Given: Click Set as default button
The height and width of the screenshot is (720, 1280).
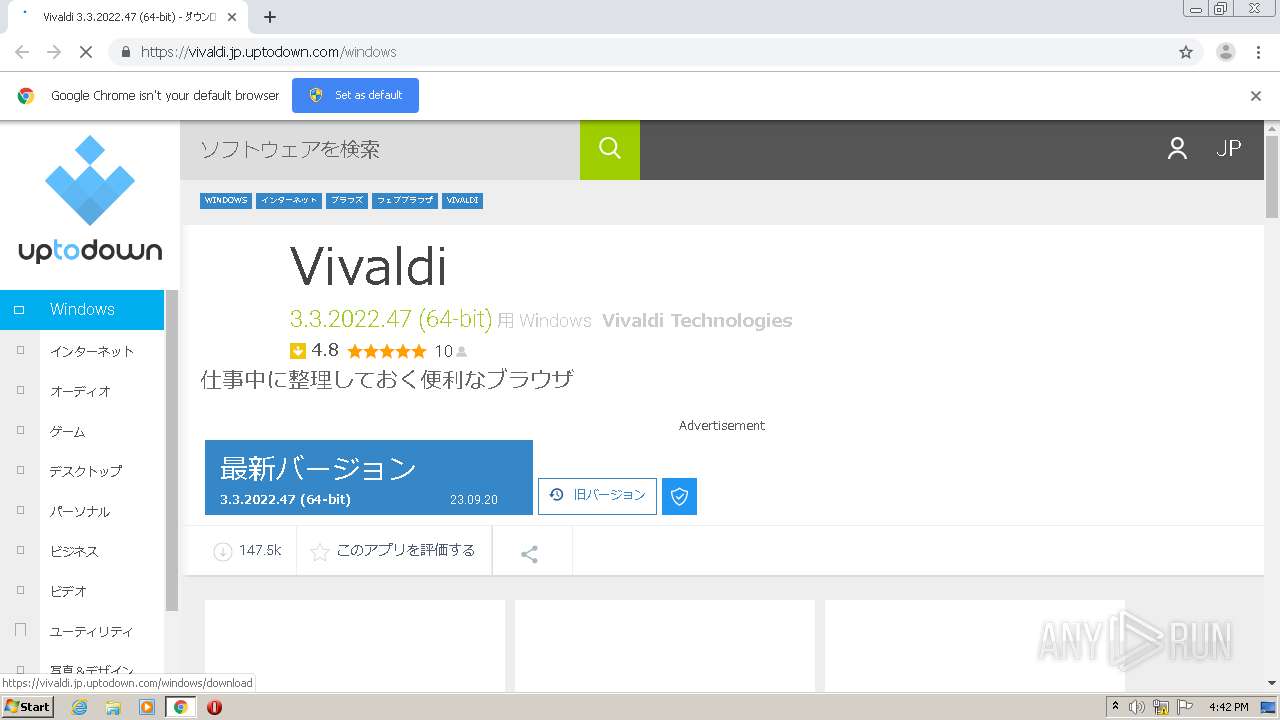Looking at the screenshot, I should point(355,95).
